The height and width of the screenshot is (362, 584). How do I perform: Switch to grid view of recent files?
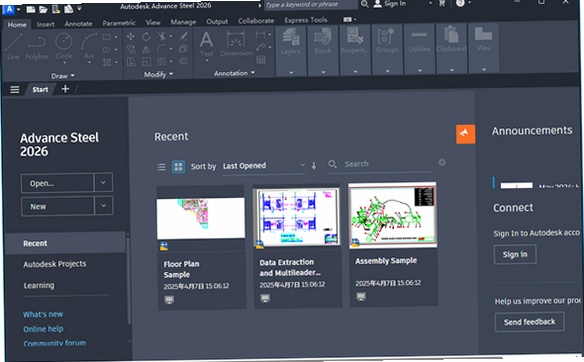click(178, 166)
